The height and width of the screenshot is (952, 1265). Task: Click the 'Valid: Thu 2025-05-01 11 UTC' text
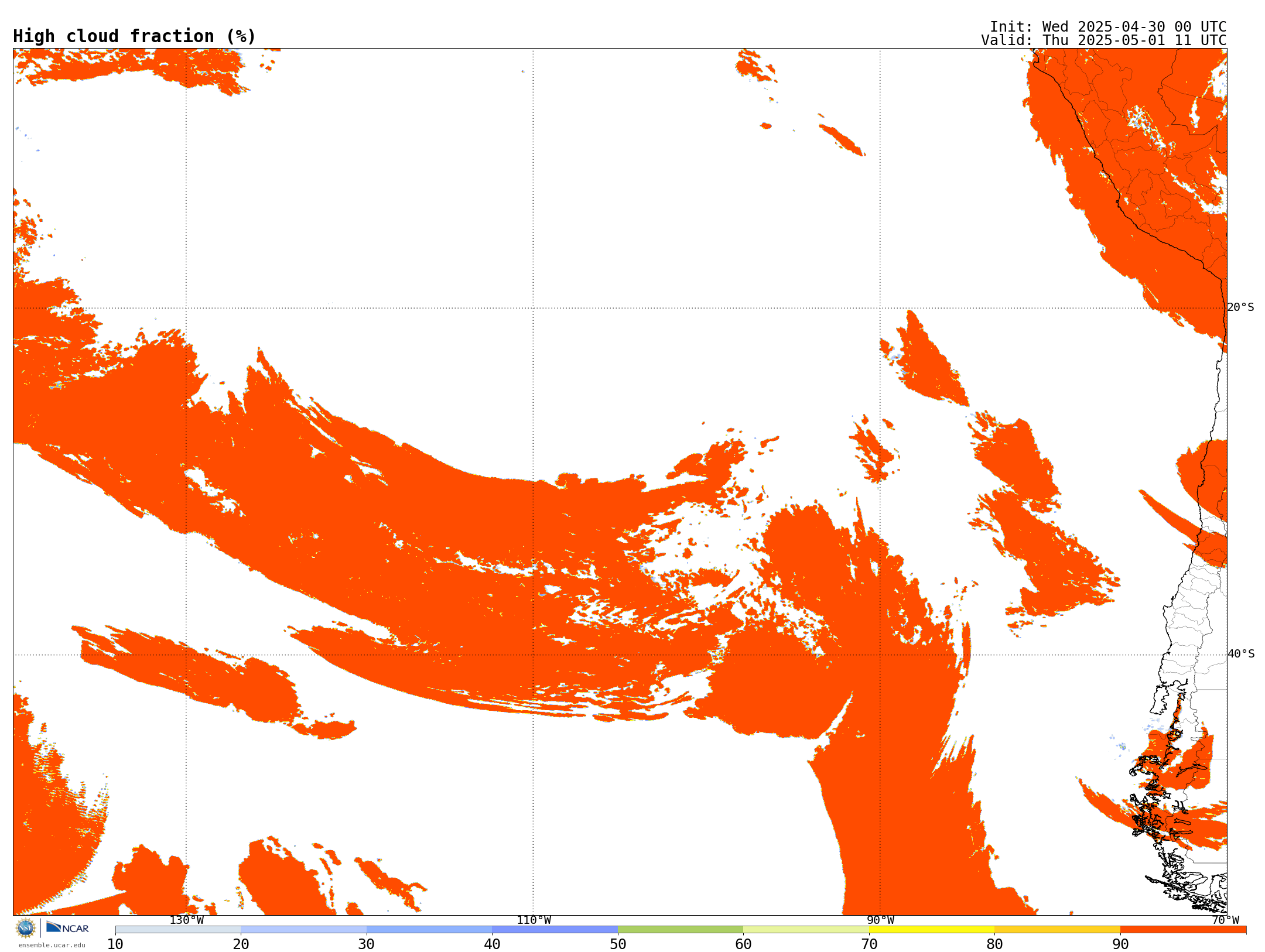coord(1104,40)
